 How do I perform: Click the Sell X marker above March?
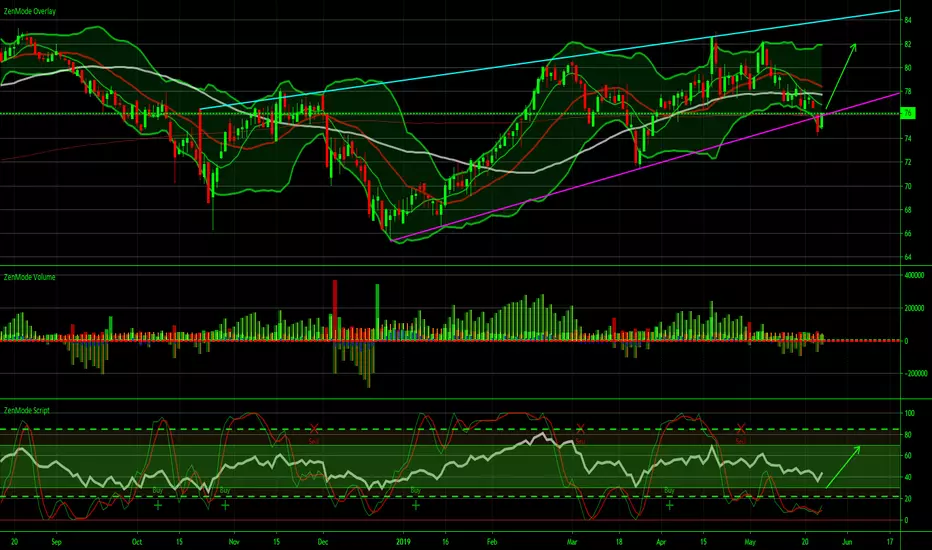point(581,428)
